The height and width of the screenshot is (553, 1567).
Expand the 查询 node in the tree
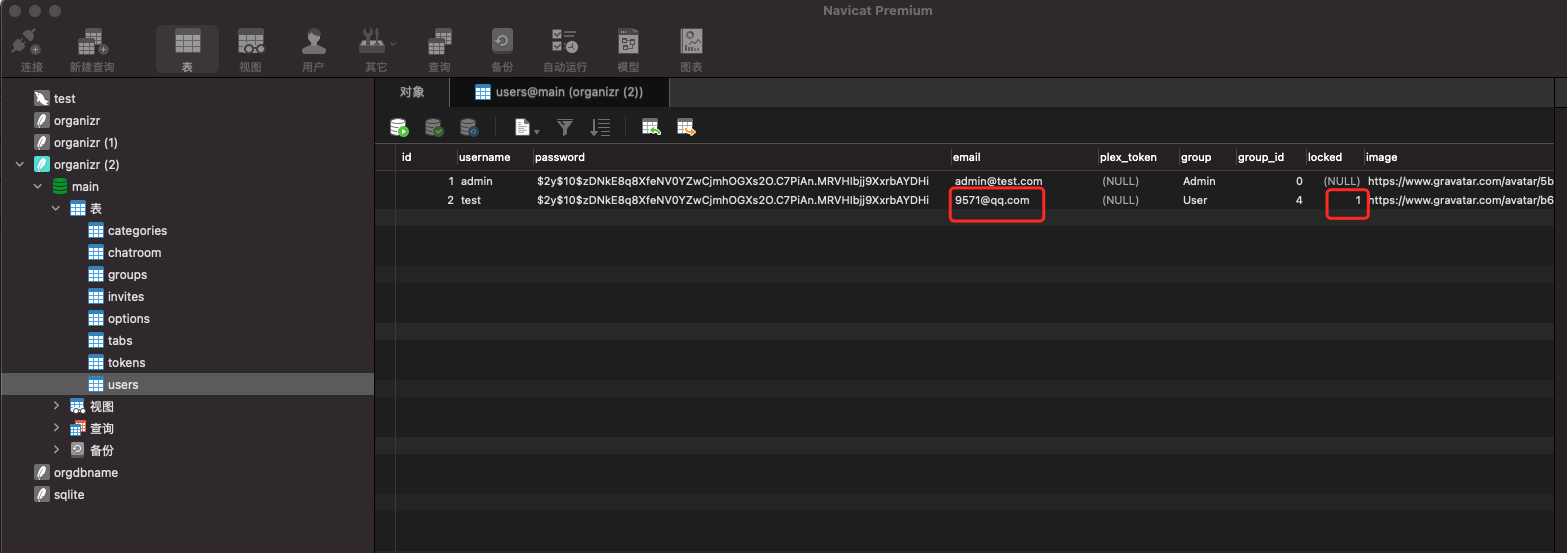(56, 428)
